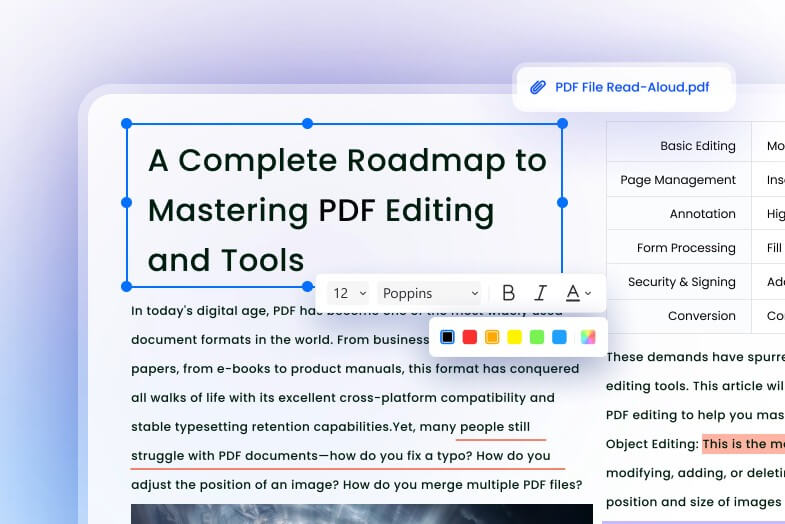The image size is (785, 524).
Task: Click the heading line 'and Tools'
Action: 226,261
